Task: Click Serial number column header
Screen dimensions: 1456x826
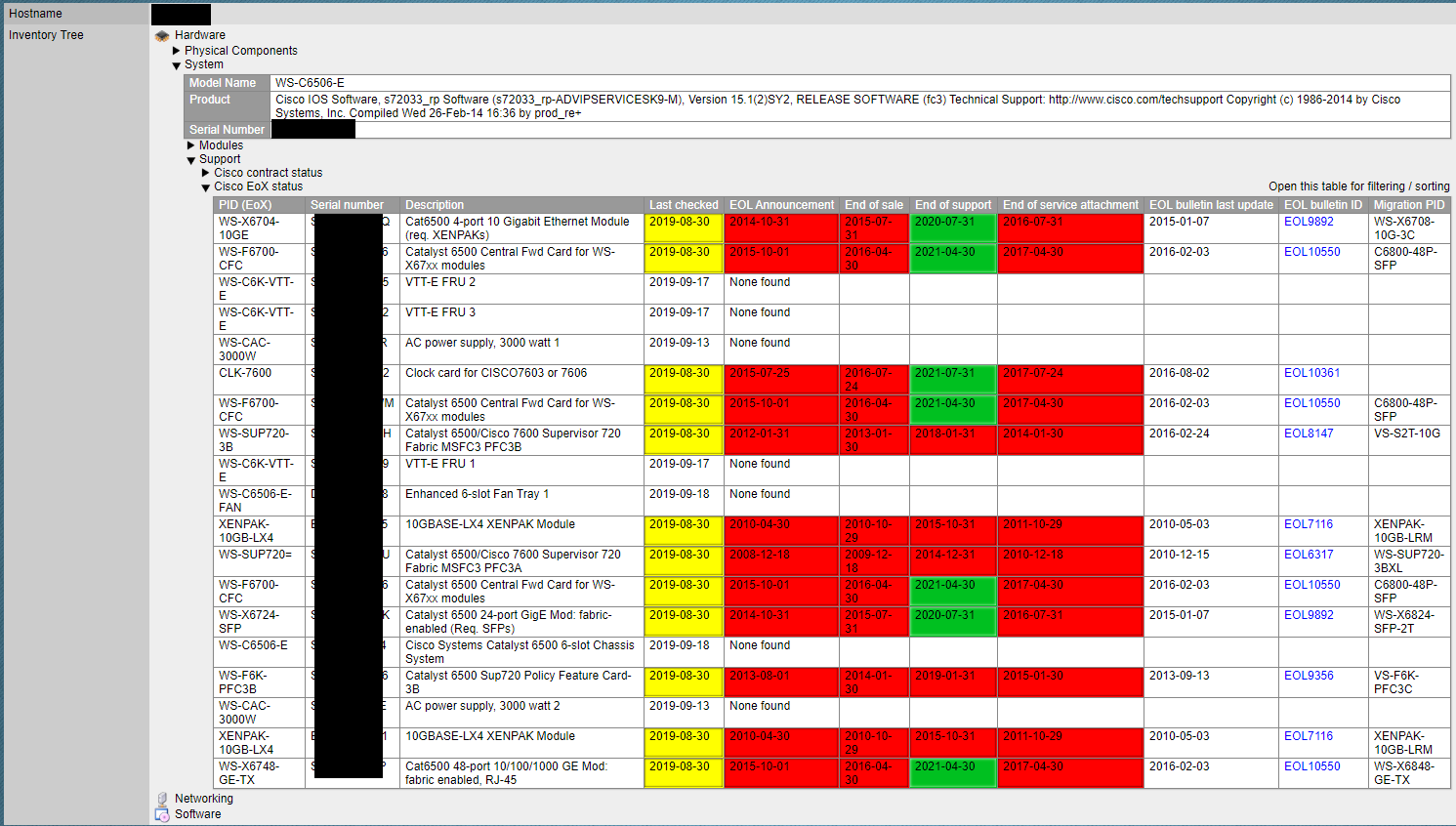Action: (353, 205)
